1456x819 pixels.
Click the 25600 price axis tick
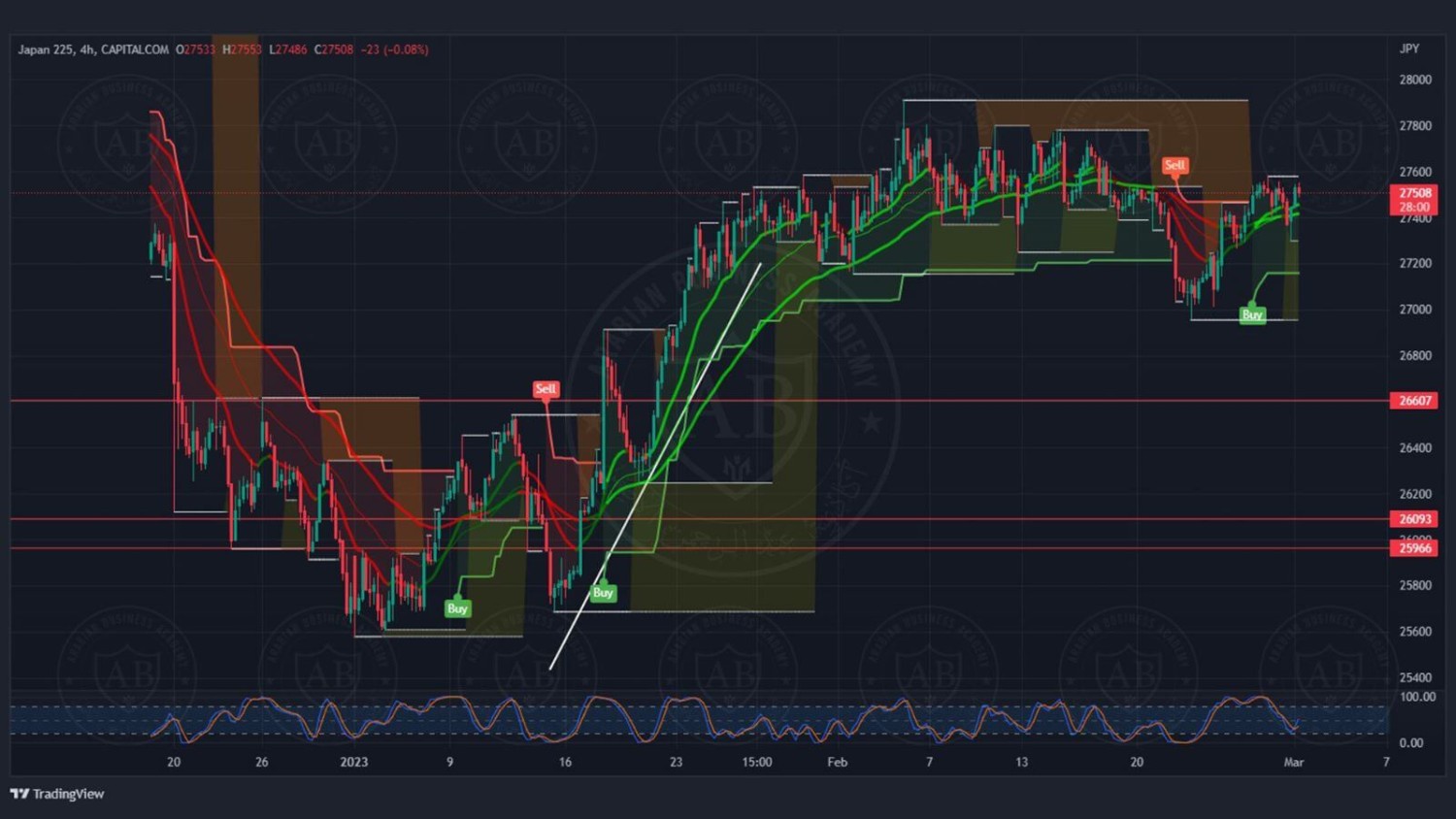(x=1415, y=631)
